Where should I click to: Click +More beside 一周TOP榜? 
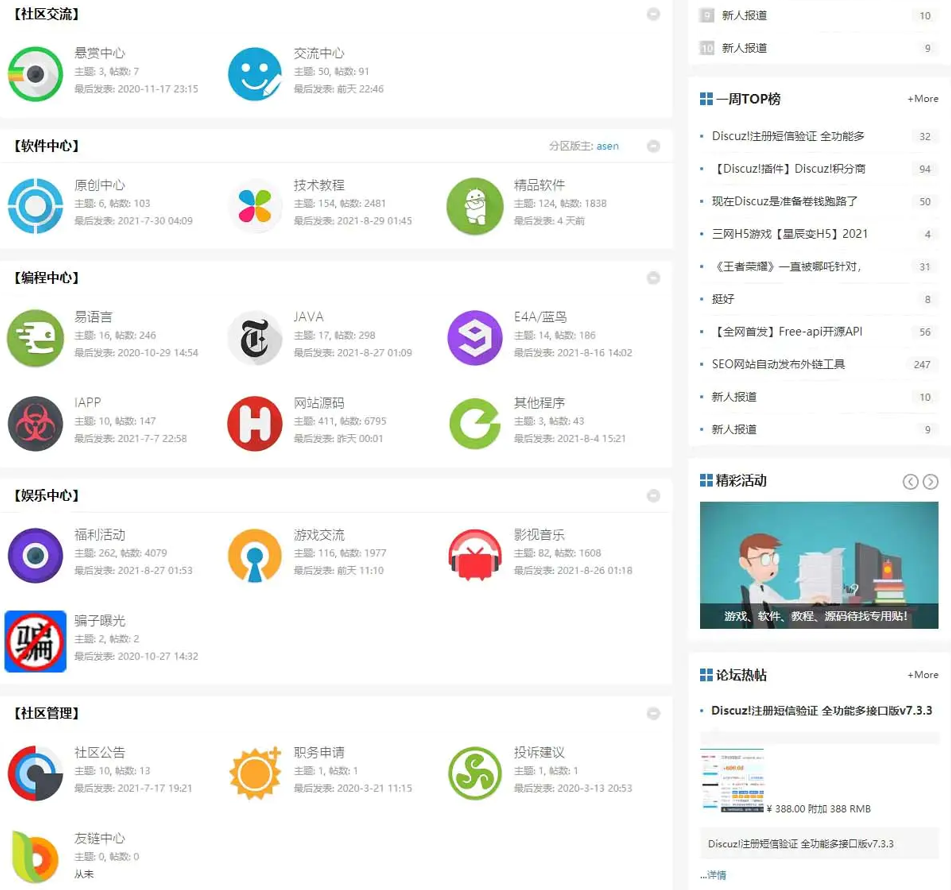tap(922, 99)
